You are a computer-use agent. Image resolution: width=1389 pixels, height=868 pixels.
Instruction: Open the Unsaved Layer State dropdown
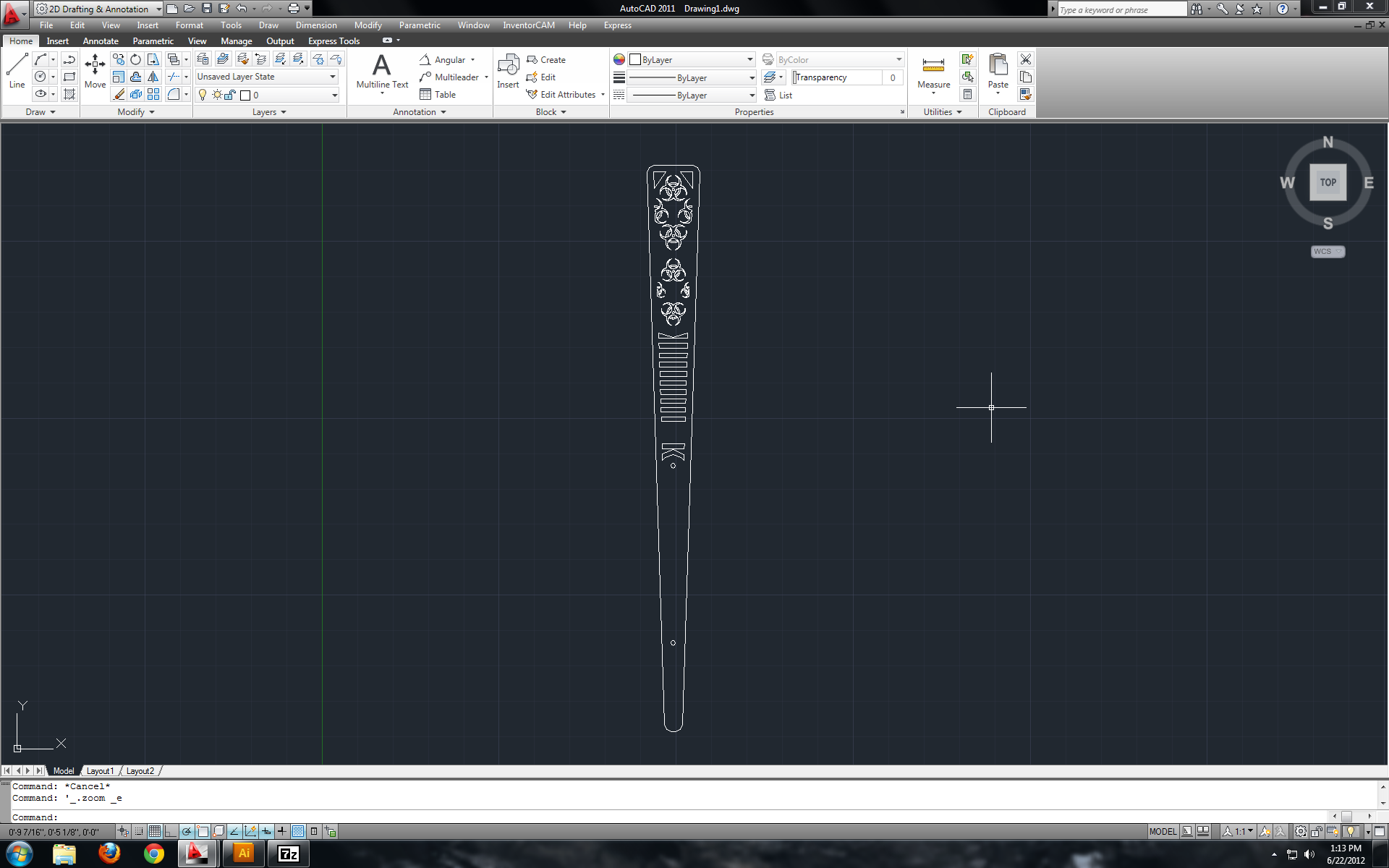[x=267, y=77]
